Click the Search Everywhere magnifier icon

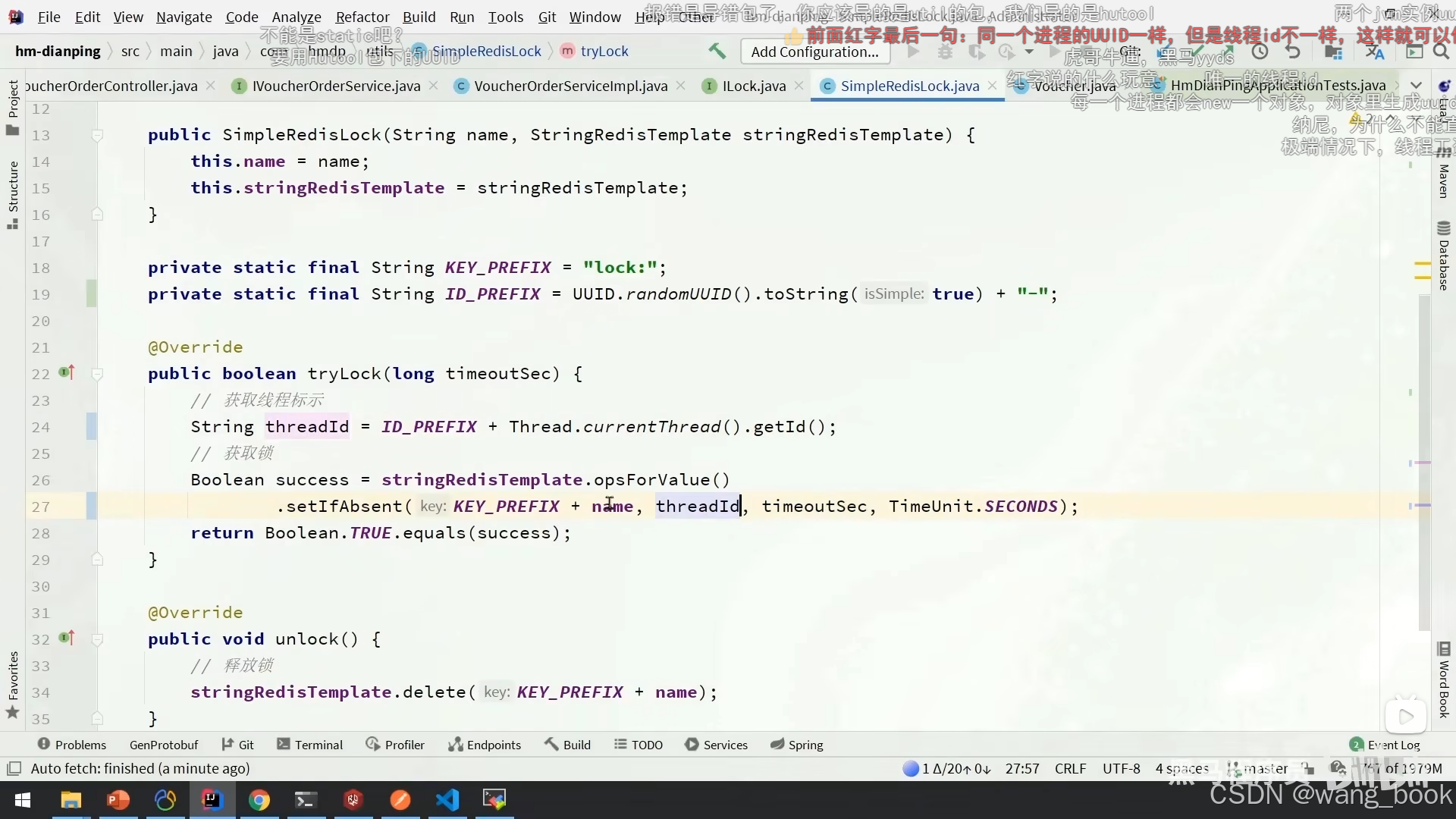[1441, 52]
